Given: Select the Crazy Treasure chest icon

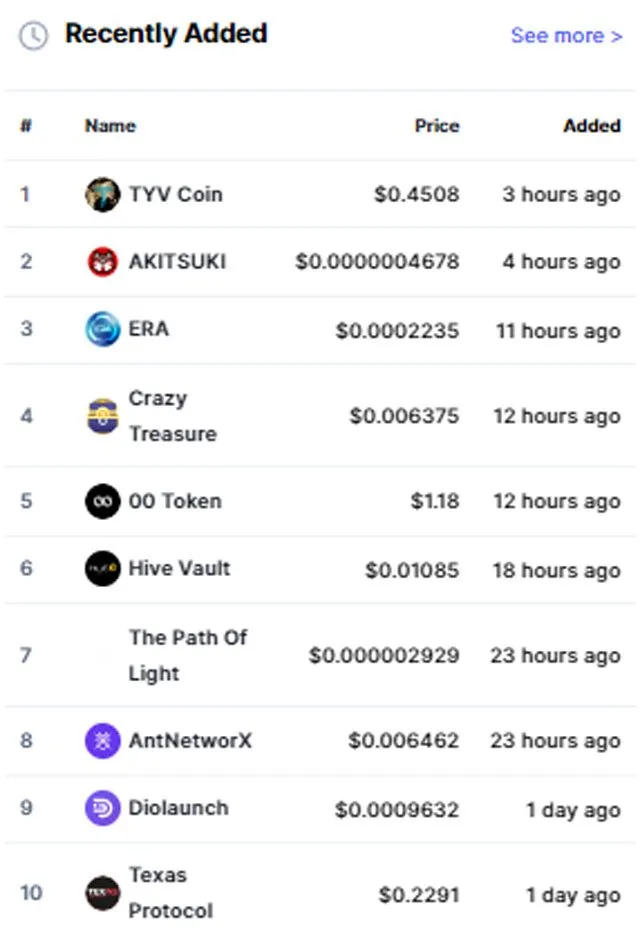Looking at the screenshot, I should [x=102, y=416].
